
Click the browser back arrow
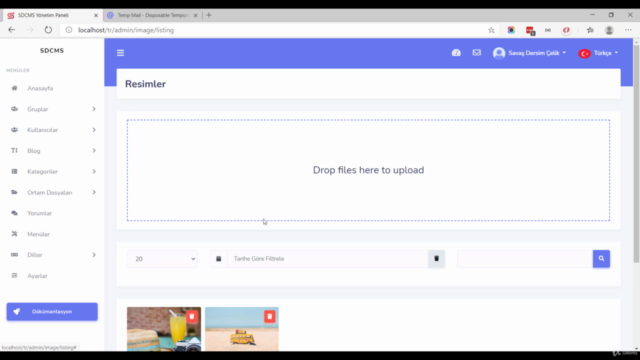point(11,30)
